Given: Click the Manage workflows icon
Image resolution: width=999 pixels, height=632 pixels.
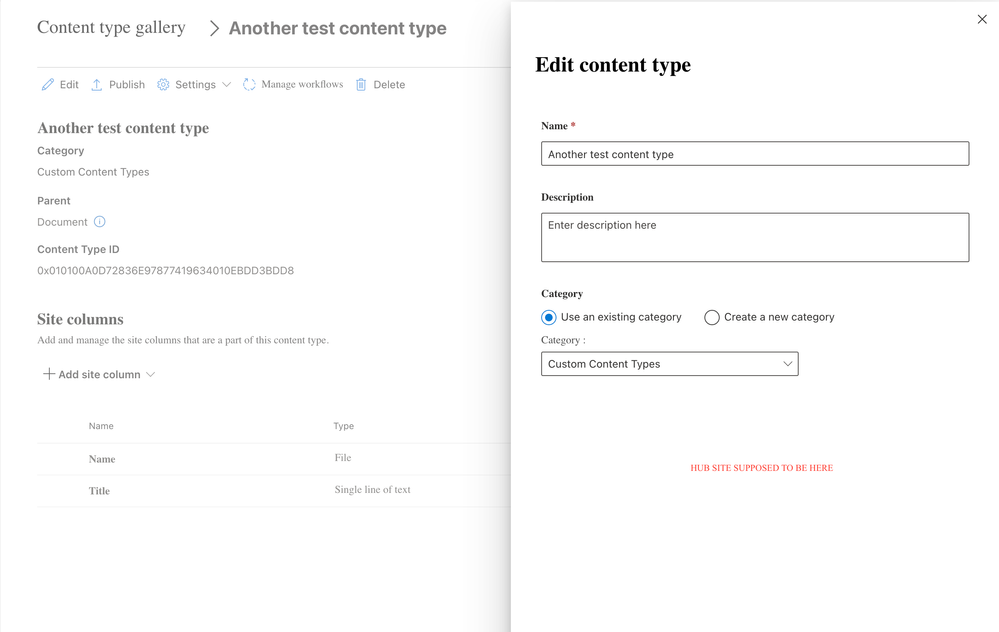Looking at the screenshot, I should click(x=249, y=85).
